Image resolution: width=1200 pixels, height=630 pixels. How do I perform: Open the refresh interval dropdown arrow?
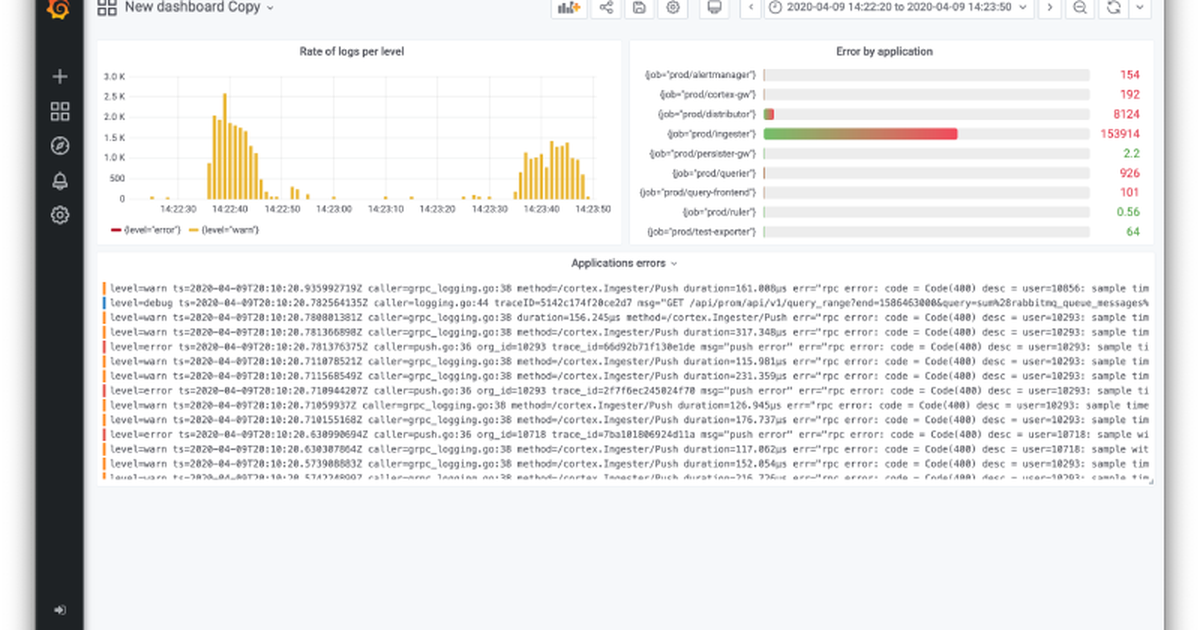pyautogui.click(x=1139, y=8)
